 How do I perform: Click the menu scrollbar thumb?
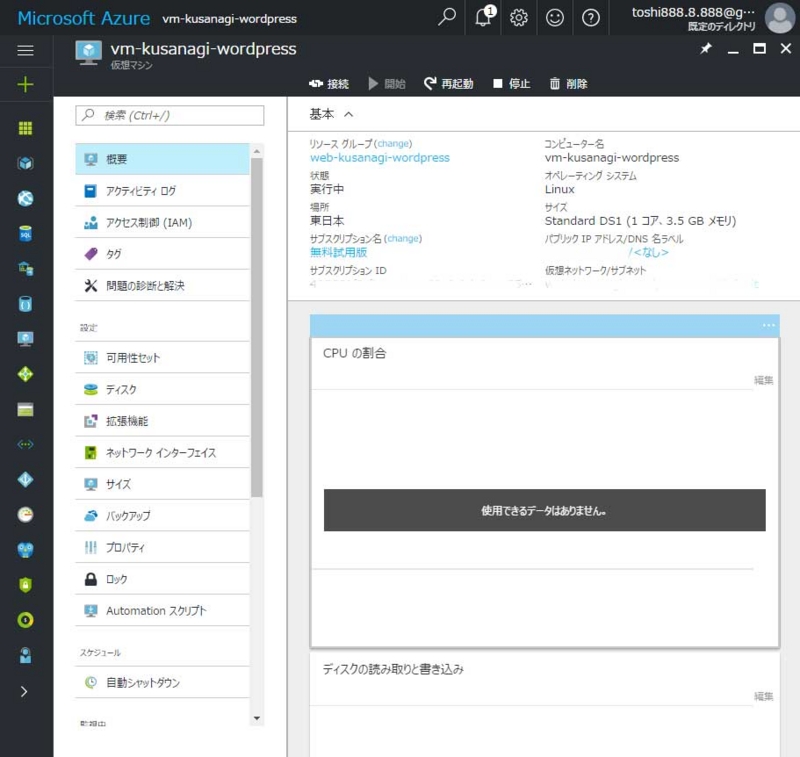tap(257, 326)
